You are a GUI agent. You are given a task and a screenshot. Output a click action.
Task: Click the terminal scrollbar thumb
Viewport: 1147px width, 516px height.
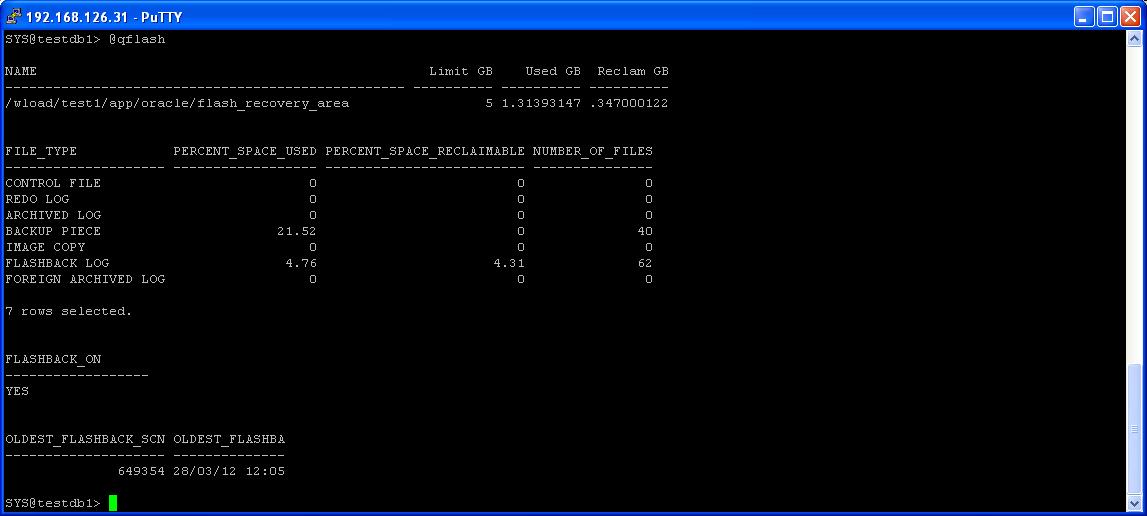point(1135,428)
